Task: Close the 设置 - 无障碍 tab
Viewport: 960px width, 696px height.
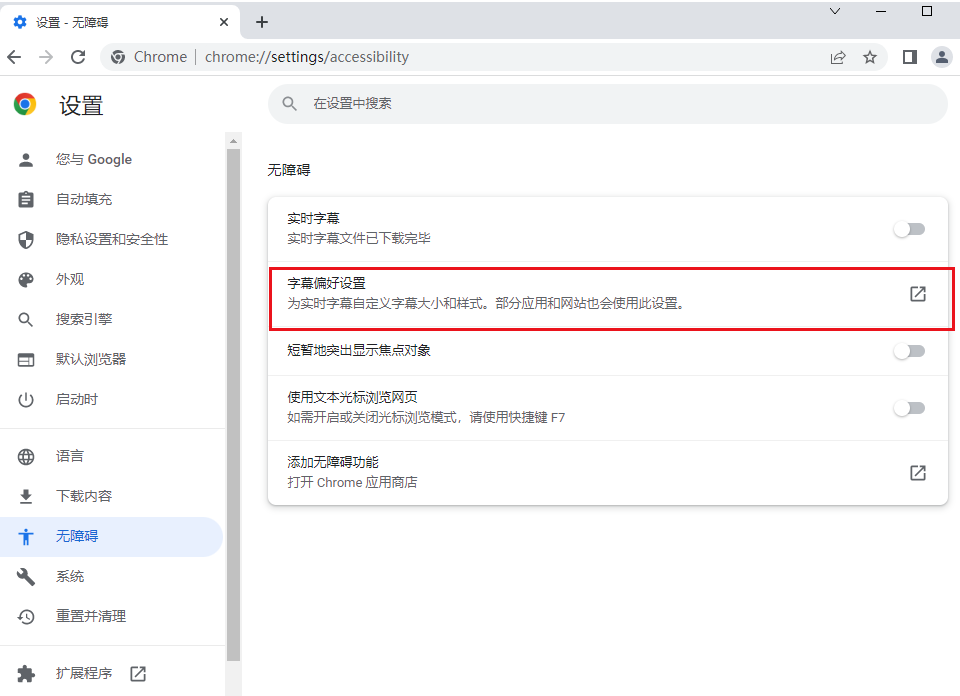Action: pos(224,22)
